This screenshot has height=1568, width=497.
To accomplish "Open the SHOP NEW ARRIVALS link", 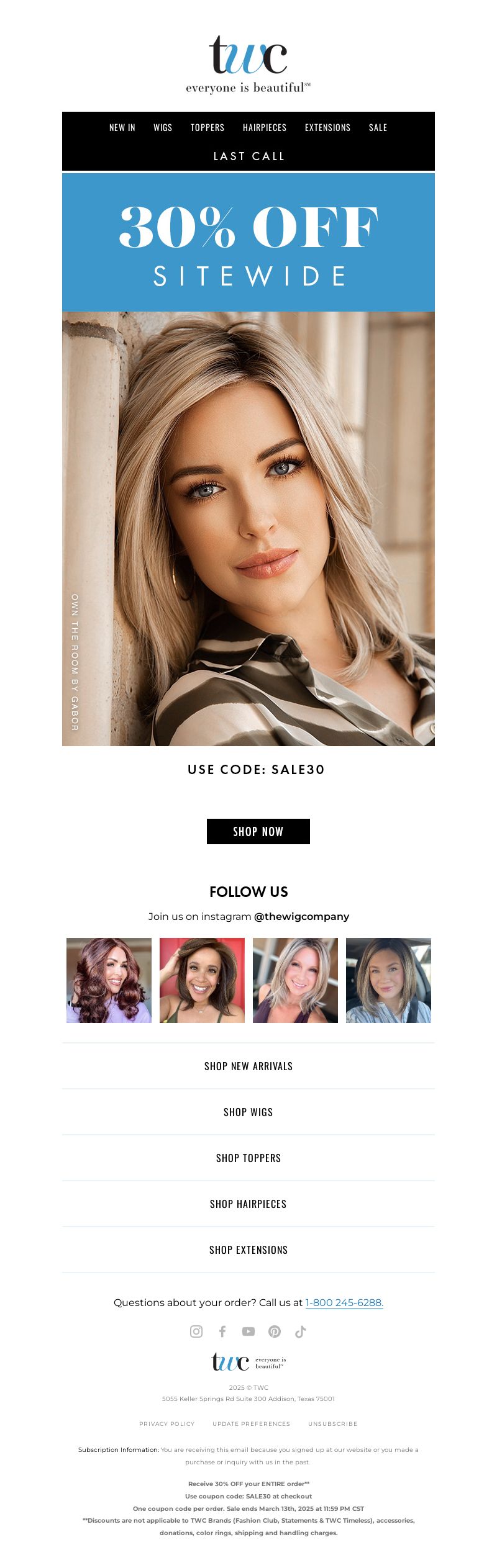I will tap(248, 1066).
